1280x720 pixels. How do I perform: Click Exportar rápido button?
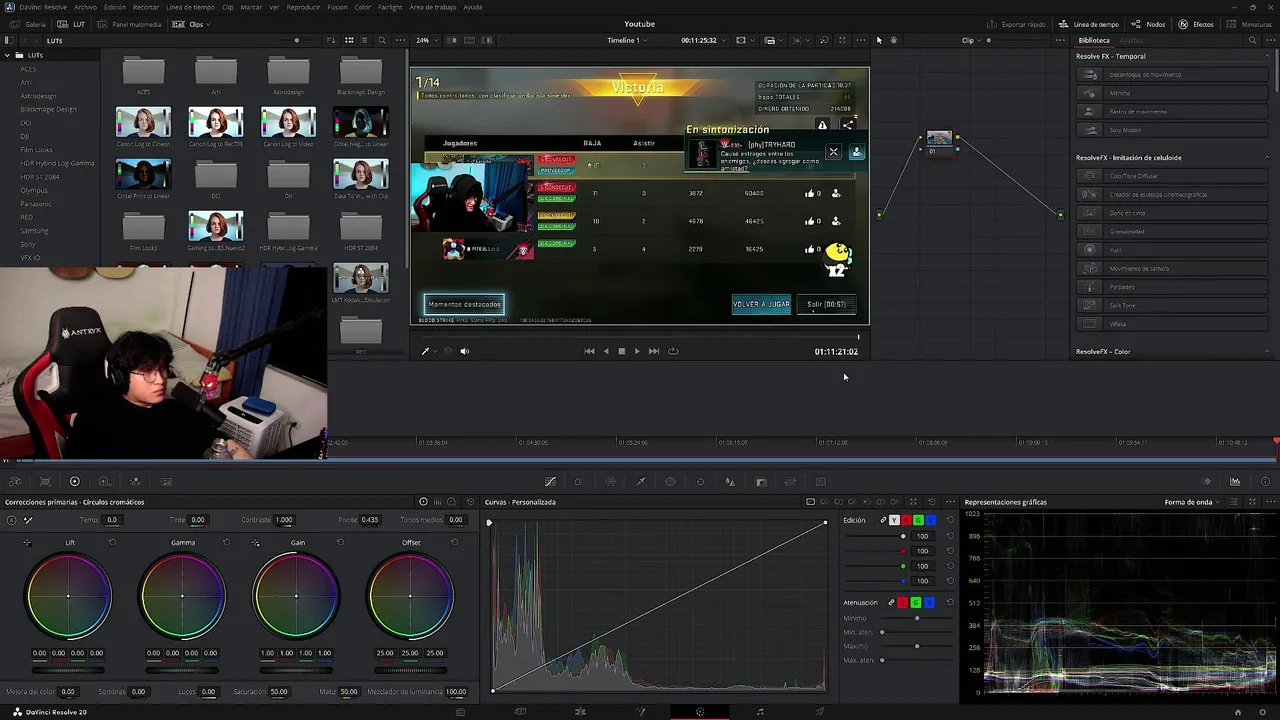[1016, 24]
